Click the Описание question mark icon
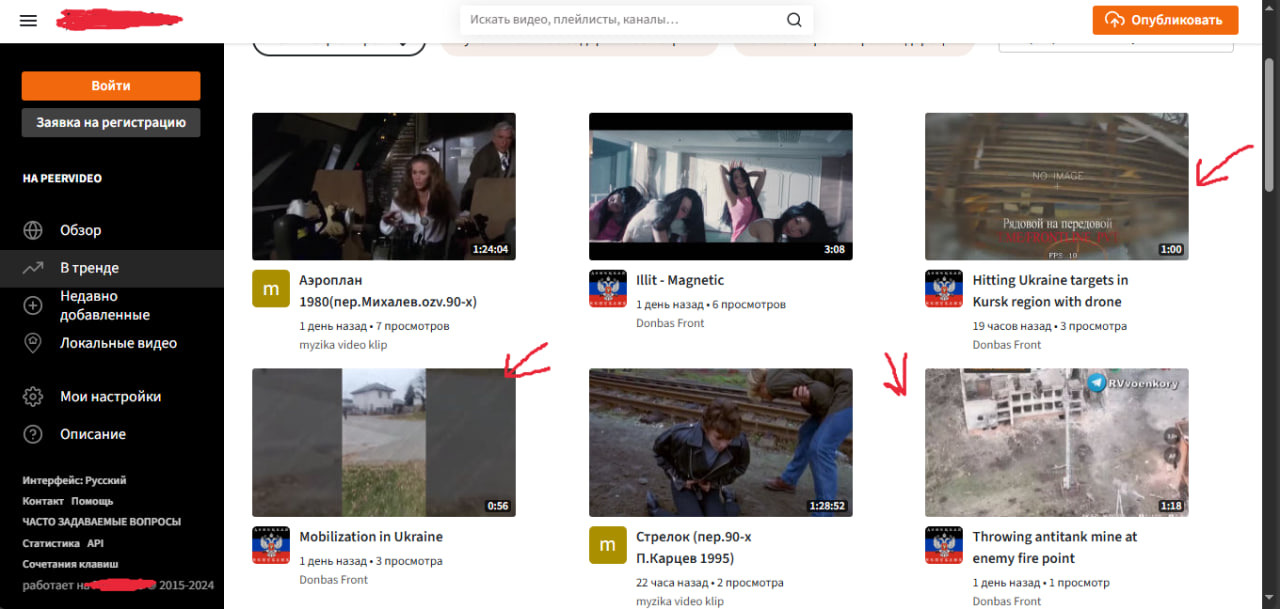The width and height of the screenshot is (1280, 609). pos(33,434)
